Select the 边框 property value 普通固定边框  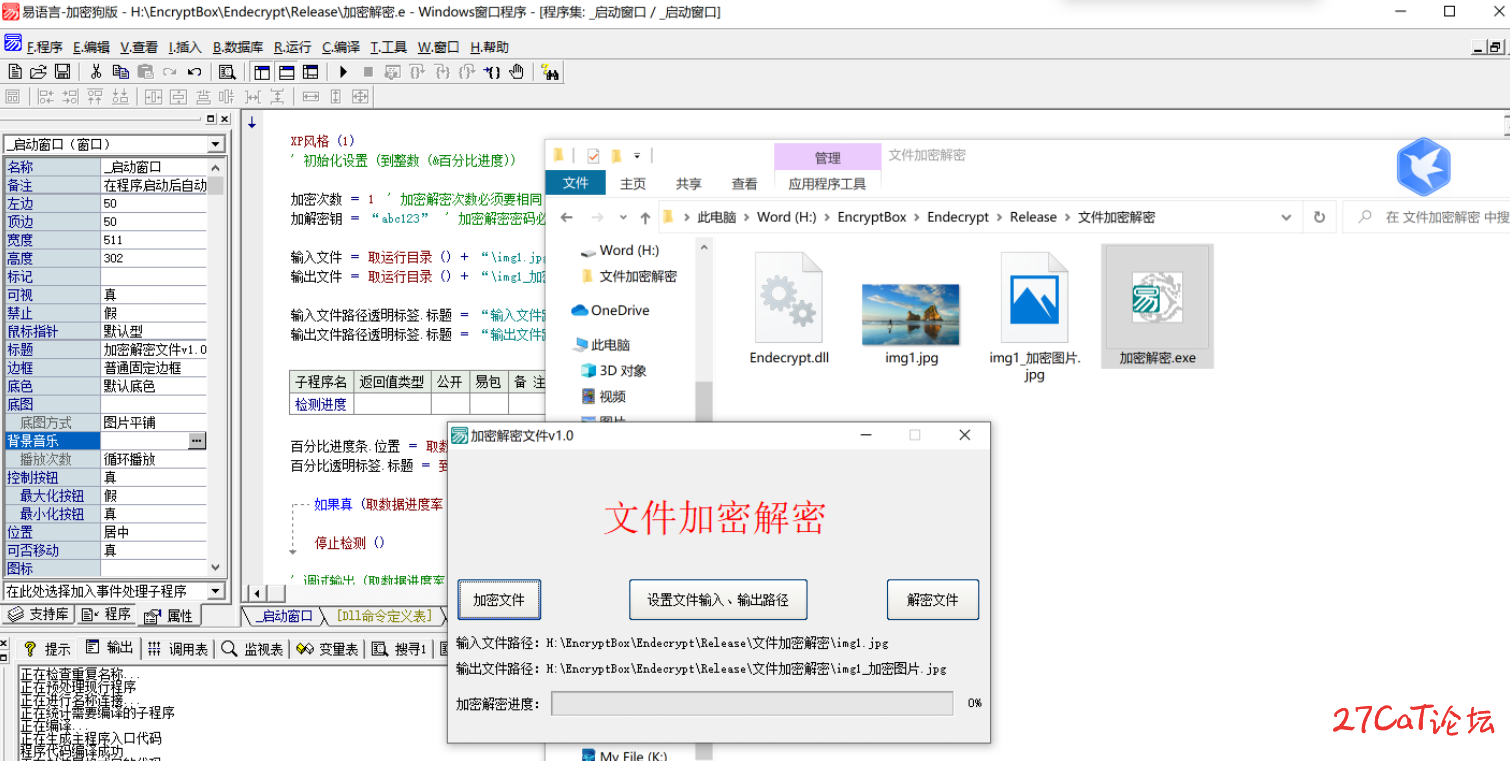pos(154,368)
